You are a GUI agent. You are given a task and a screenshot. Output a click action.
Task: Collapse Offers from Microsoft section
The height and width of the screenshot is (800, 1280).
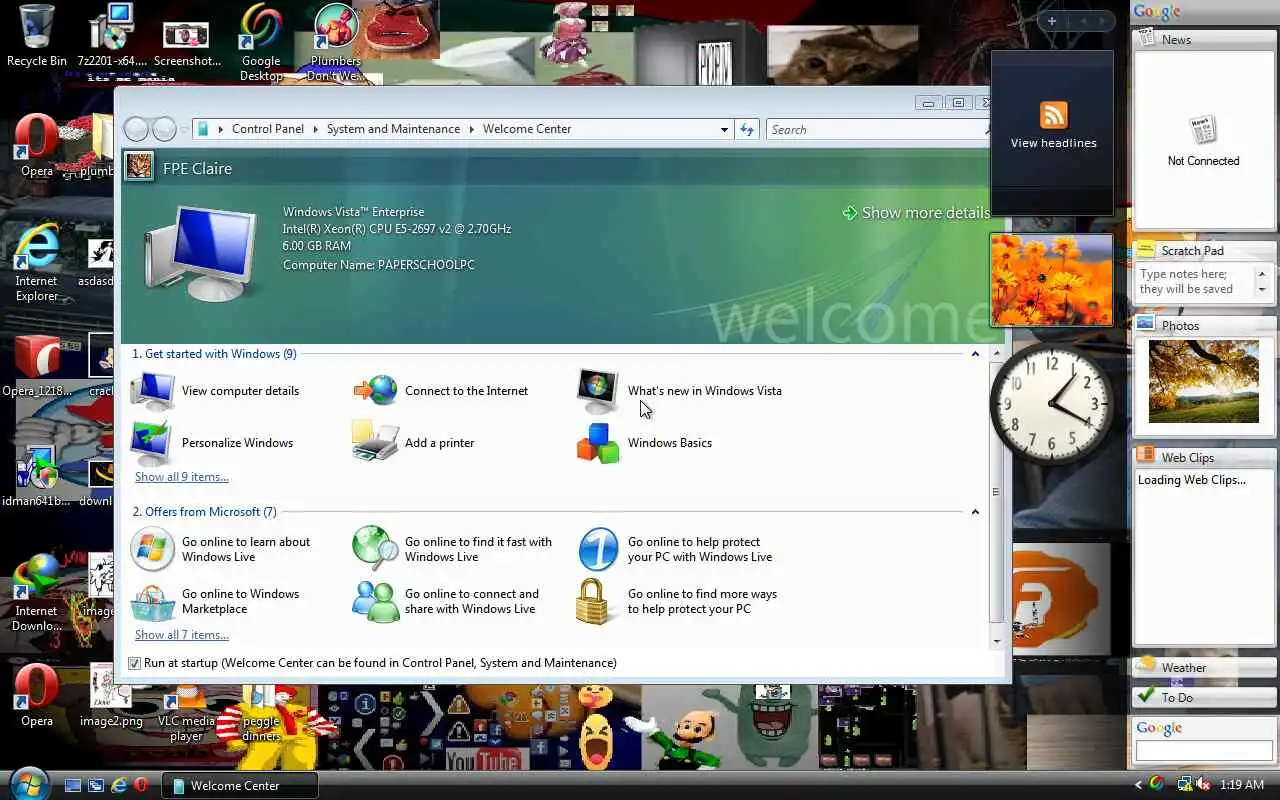pos(975,512)
